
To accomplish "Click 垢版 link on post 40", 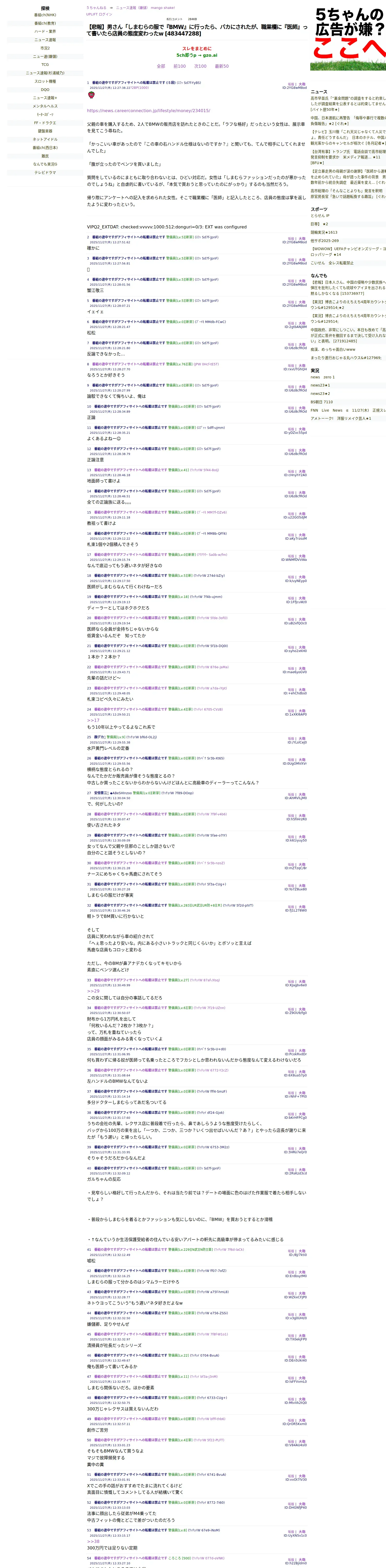I will 291,1170.
